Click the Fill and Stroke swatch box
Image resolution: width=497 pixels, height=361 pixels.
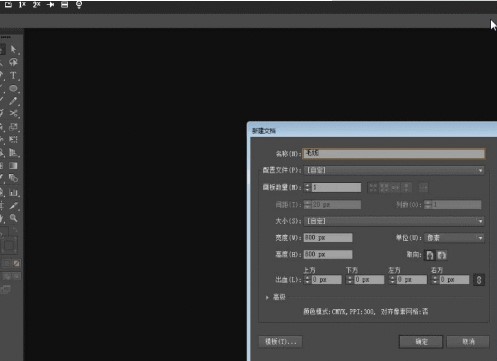pyautogui.click(x=9, y=246)
